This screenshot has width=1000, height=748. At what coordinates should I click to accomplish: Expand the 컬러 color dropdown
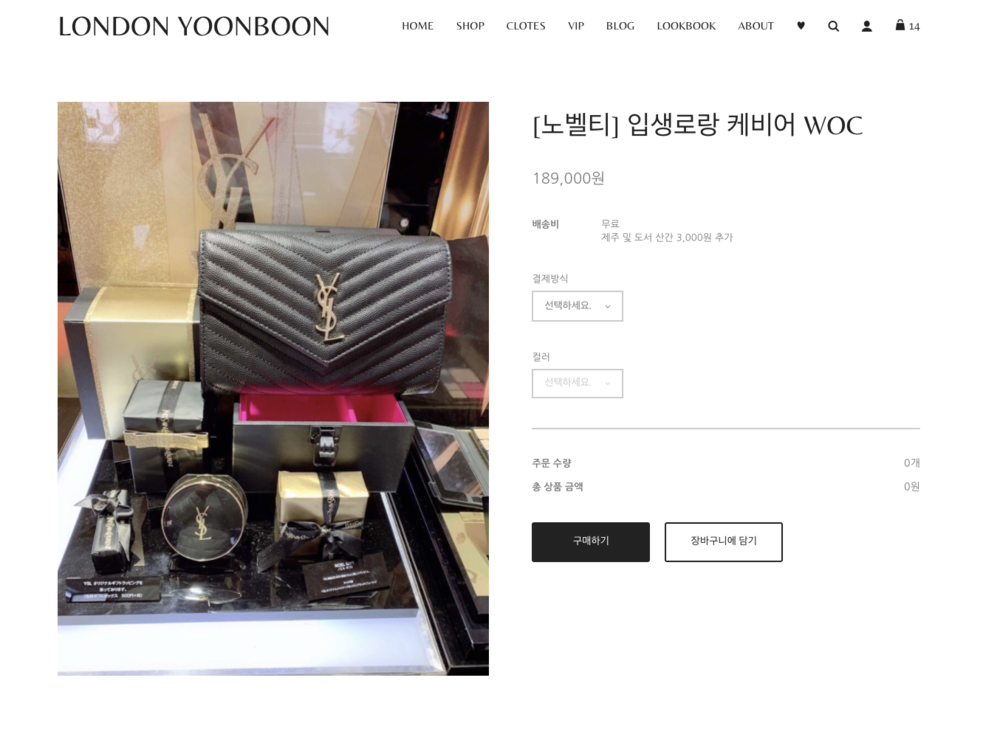[577, 383]
